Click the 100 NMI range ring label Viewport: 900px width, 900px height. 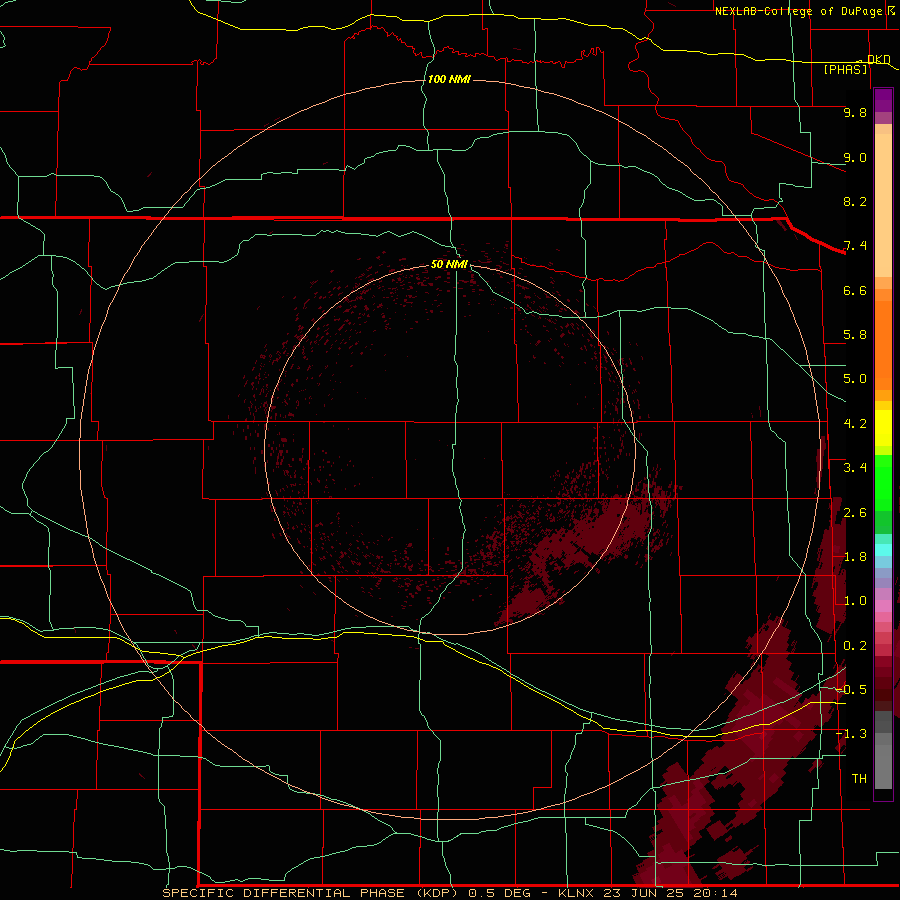tap(449, 79)
